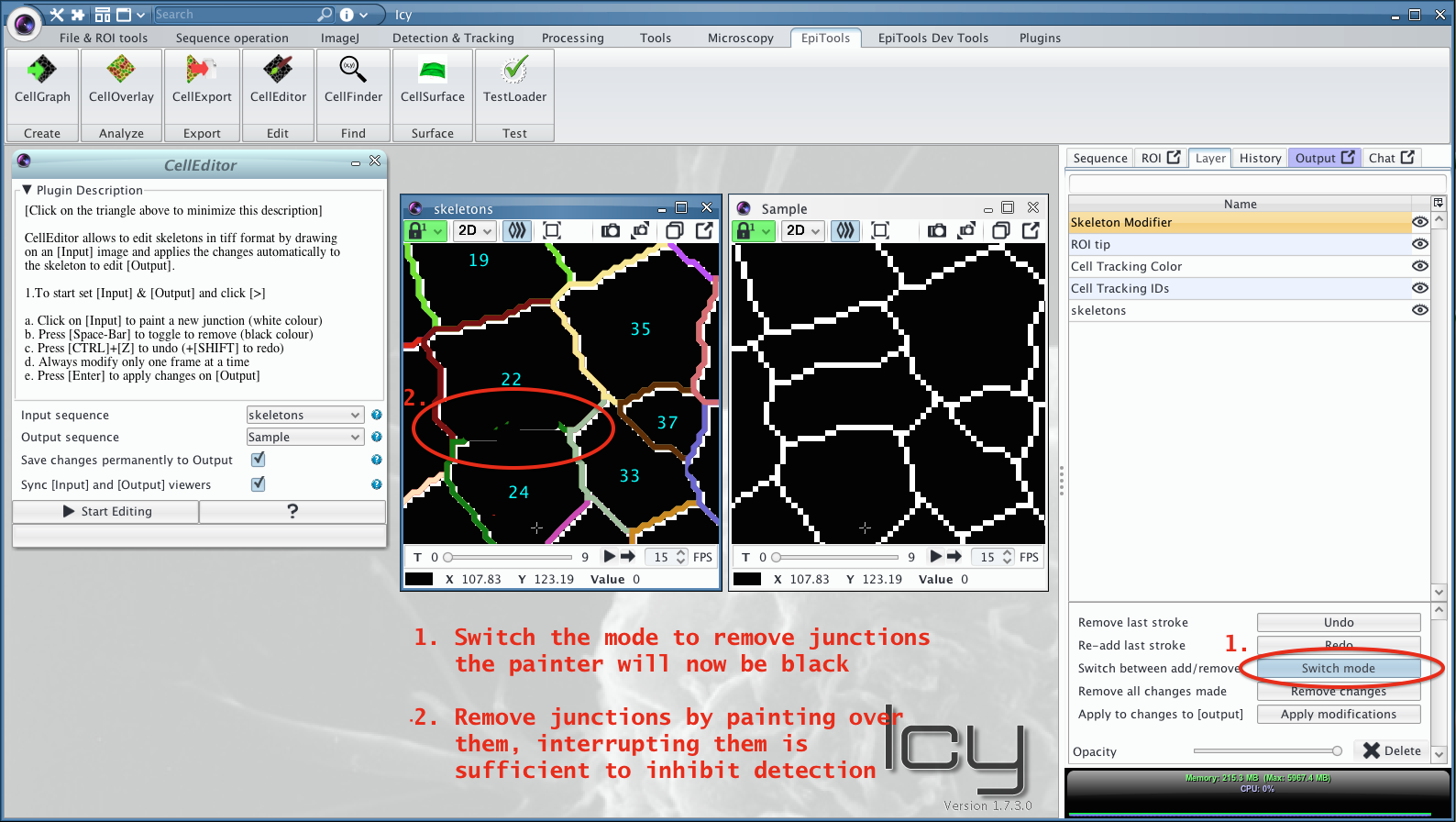Image resolution: width=1456 pixels, height=822 pixels.
Task: Open dropdown arrow next to the info icon
Action: [364, 15]
